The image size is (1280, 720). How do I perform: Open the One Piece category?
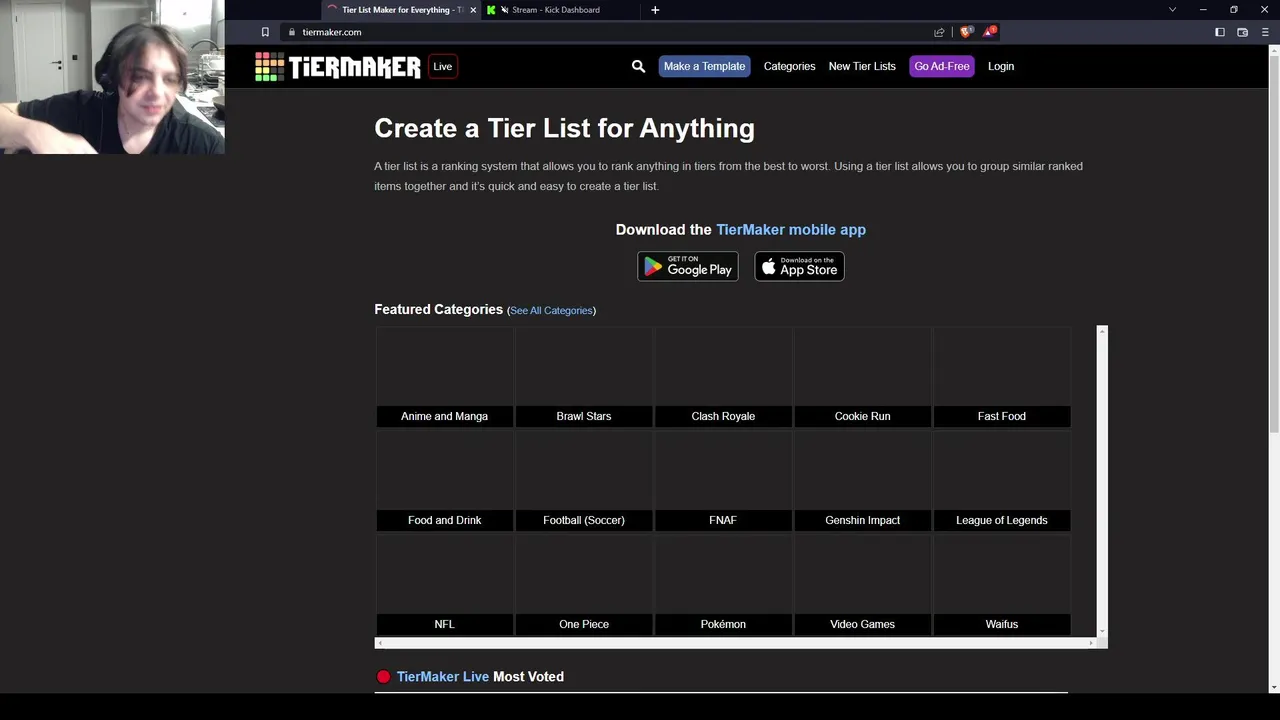[584, 585]
